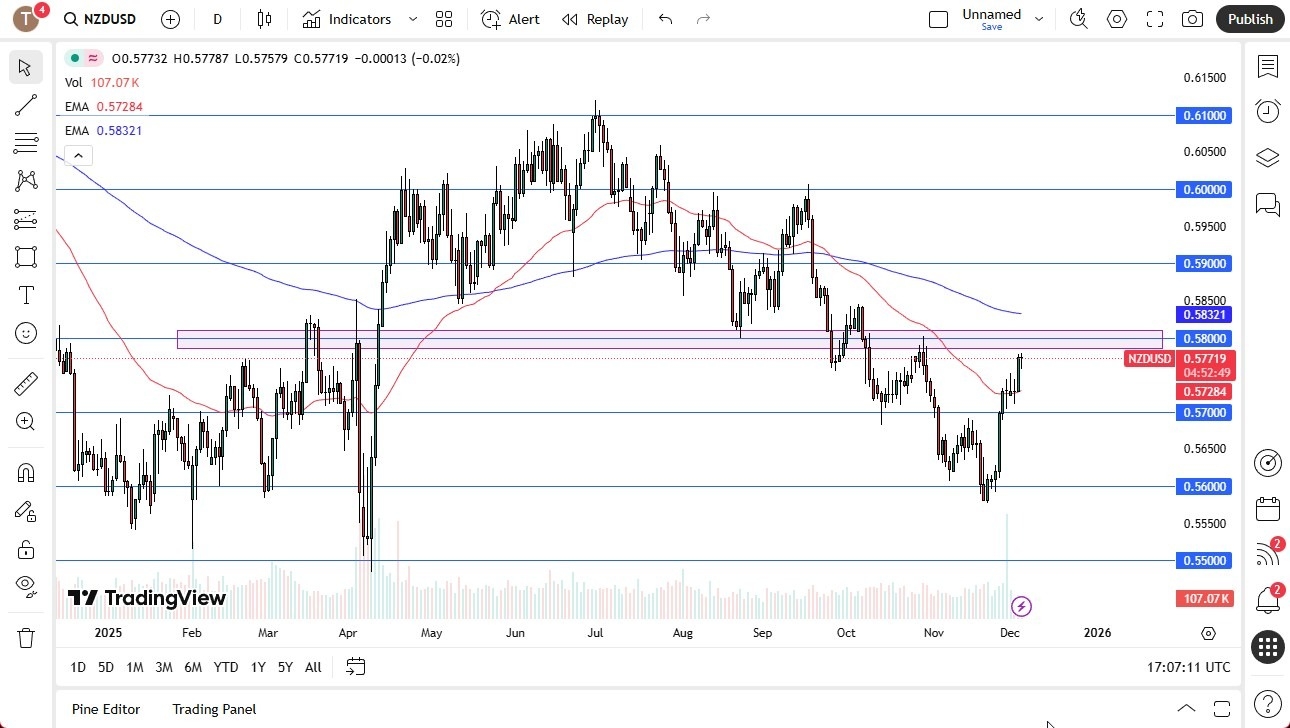Take a chart snapshot with the camera icon
The width and height of the screenshot is (1290, 728).
click(1192, 19)
